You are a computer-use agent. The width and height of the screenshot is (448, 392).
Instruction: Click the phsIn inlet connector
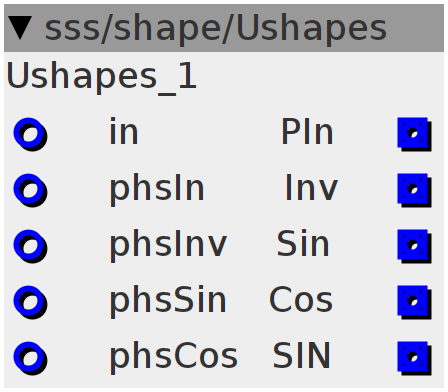(30, 190)
